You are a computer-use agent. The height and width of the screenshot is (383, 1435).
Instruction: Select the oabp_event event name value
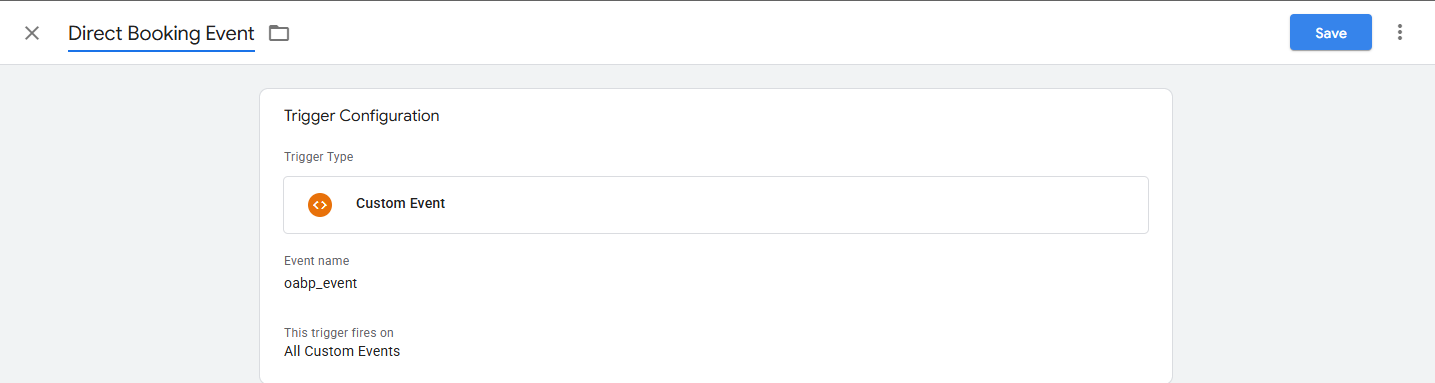[320, 283]
